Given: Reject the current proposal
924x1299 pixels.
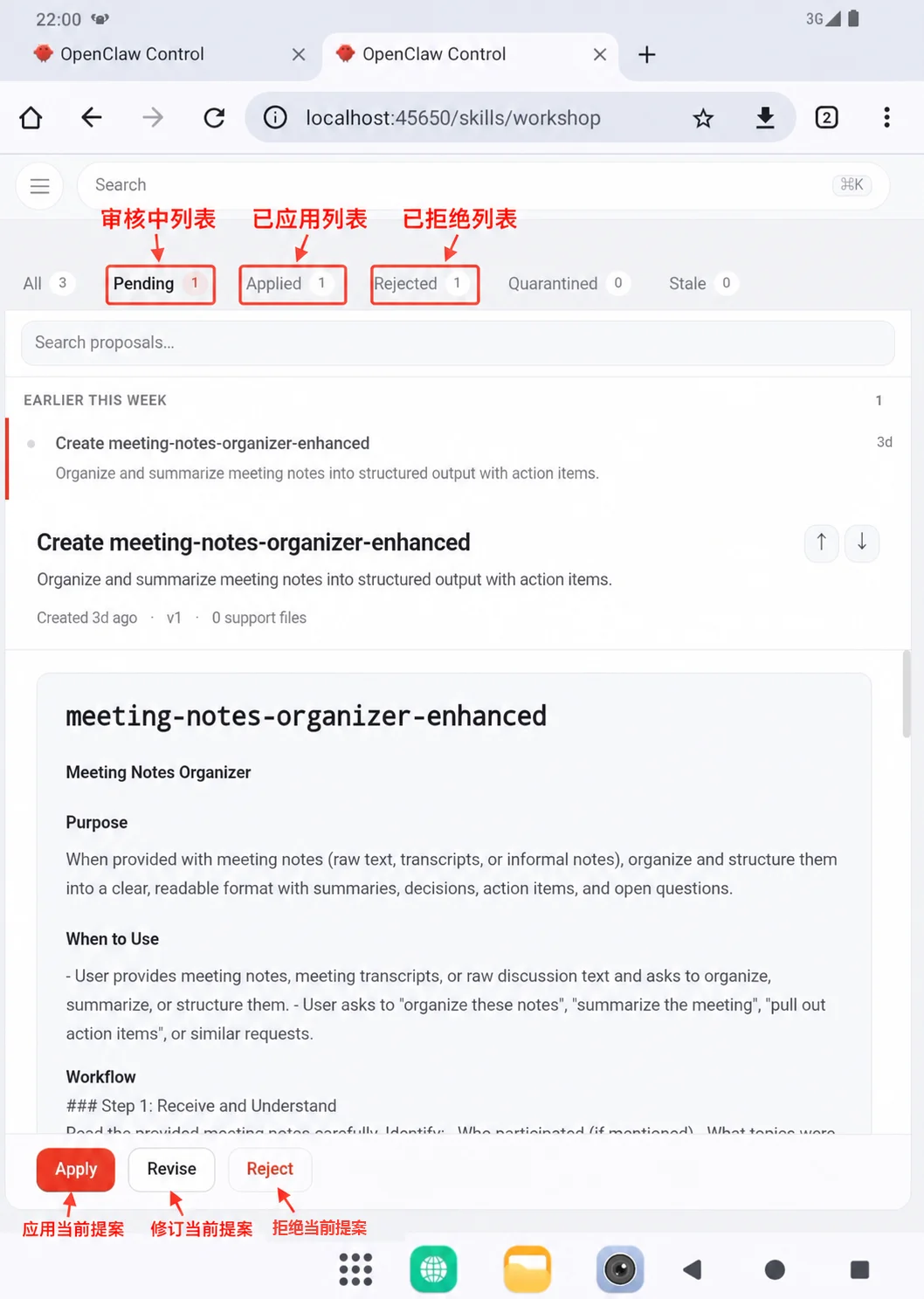Looking at the screenshot, I should point(270,1169).
